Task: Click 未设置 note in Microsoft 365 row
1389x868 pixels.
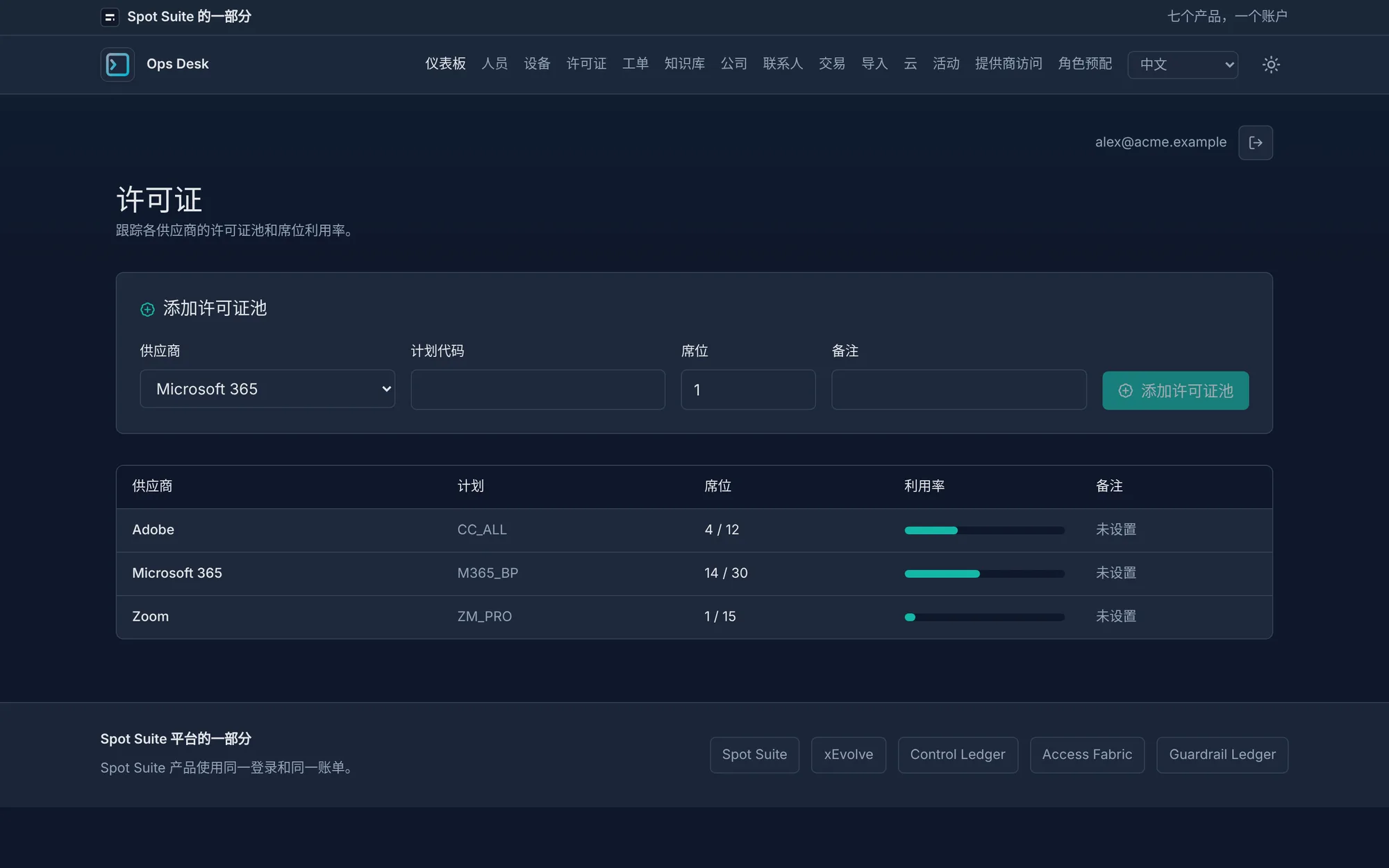Action: [x=1116, y=573]
